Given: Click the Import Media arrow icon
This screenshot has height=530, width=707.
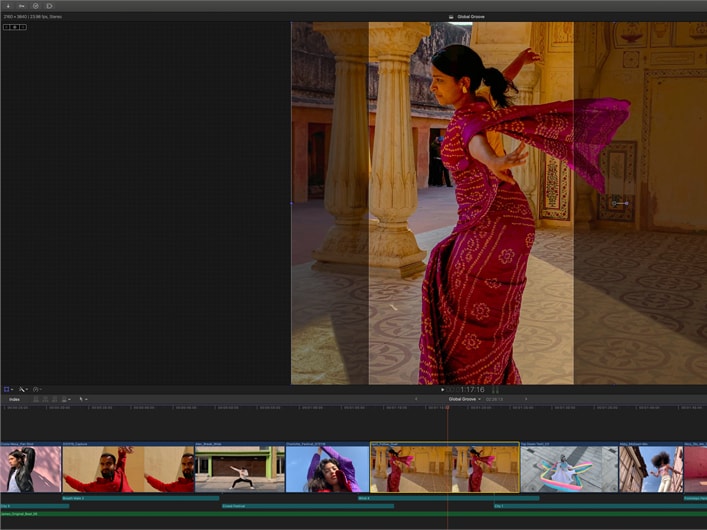Looking at the screenshot, I should (7, 6).
